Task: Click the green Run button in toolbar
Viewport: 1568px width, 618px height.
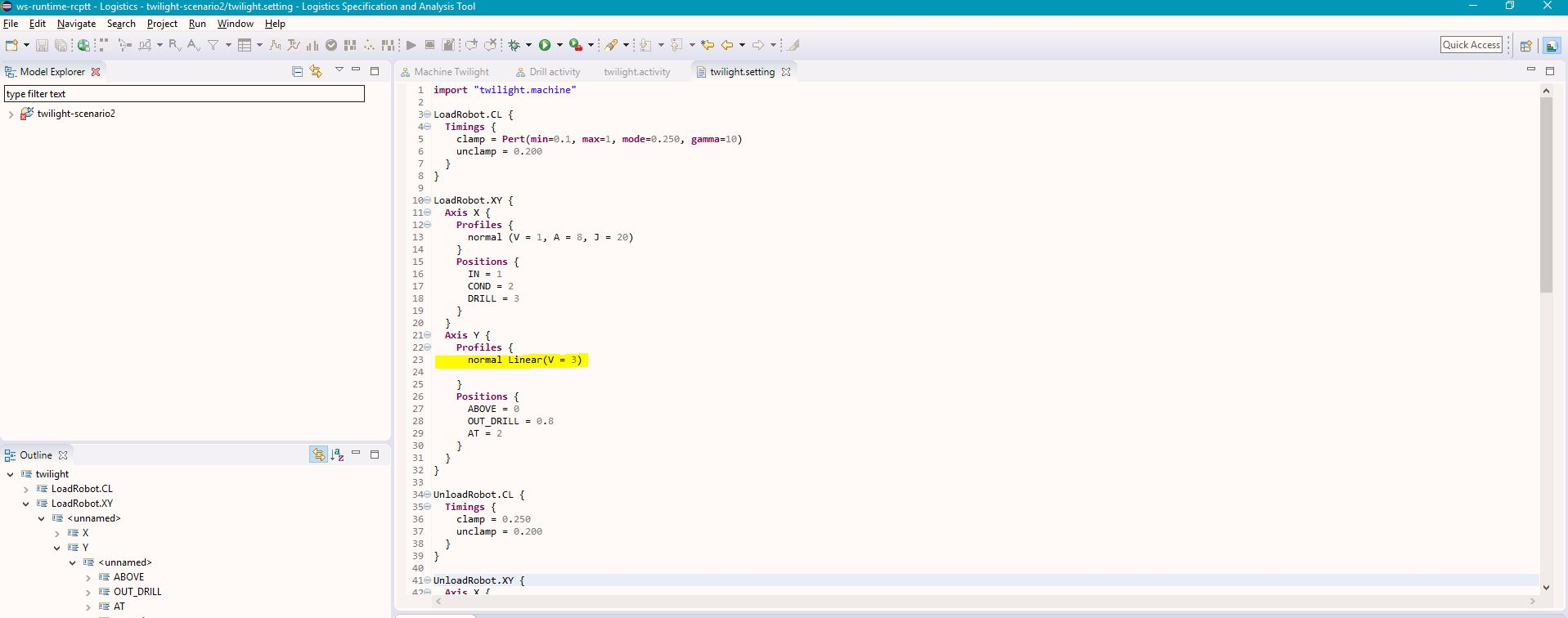Action: (545, 45)
